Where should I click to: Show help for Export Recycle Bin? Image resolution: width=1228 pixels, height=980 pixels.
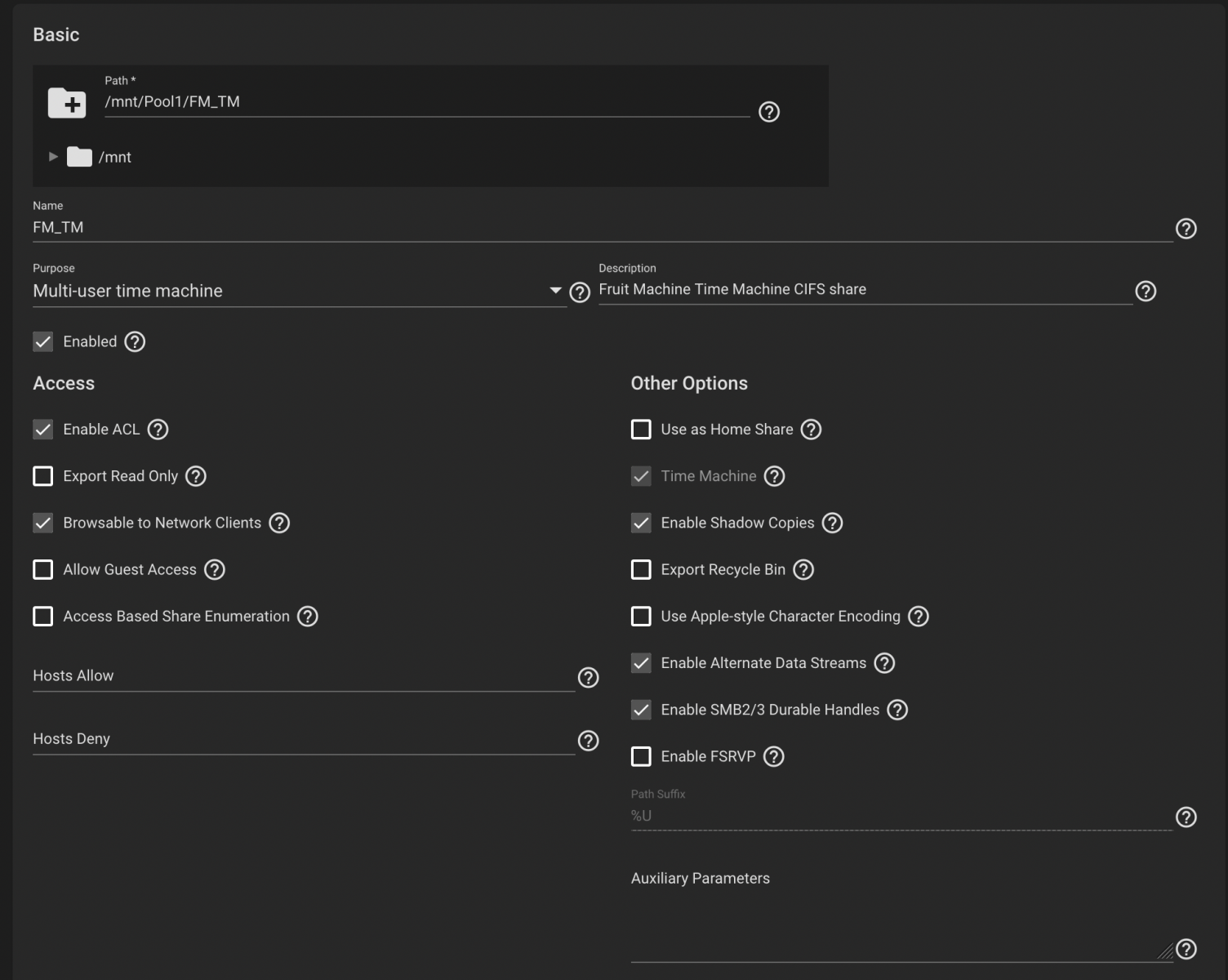pyautogui.click(x=803, y=569)
